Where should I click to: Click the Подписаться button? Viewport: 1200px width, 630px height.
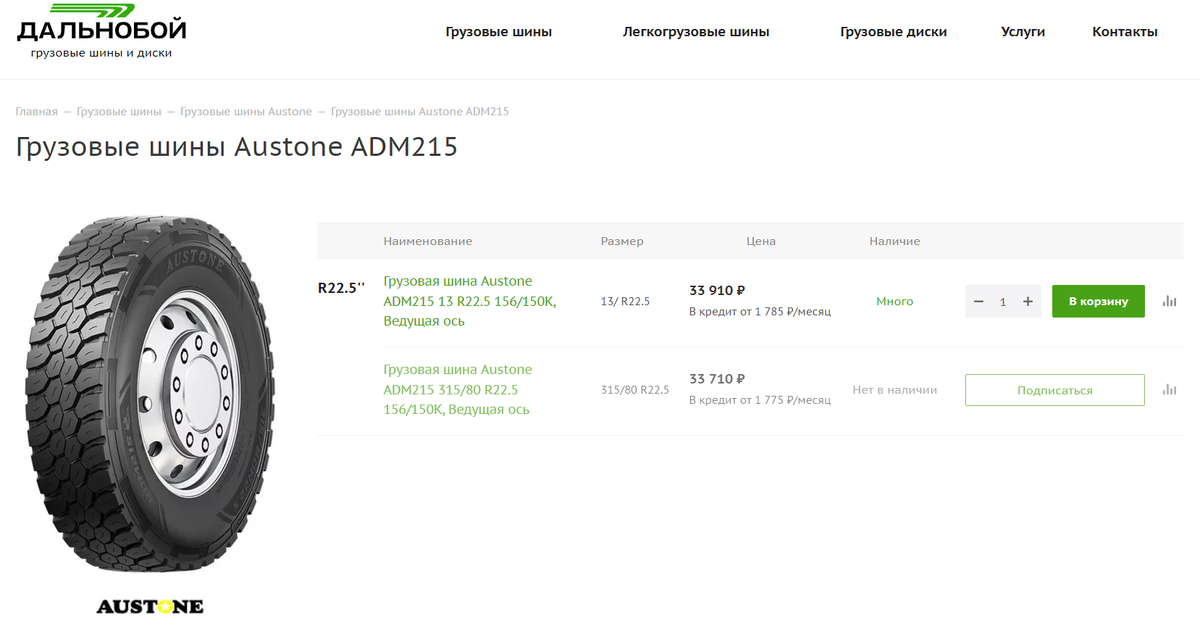[x=1055, y=390]
